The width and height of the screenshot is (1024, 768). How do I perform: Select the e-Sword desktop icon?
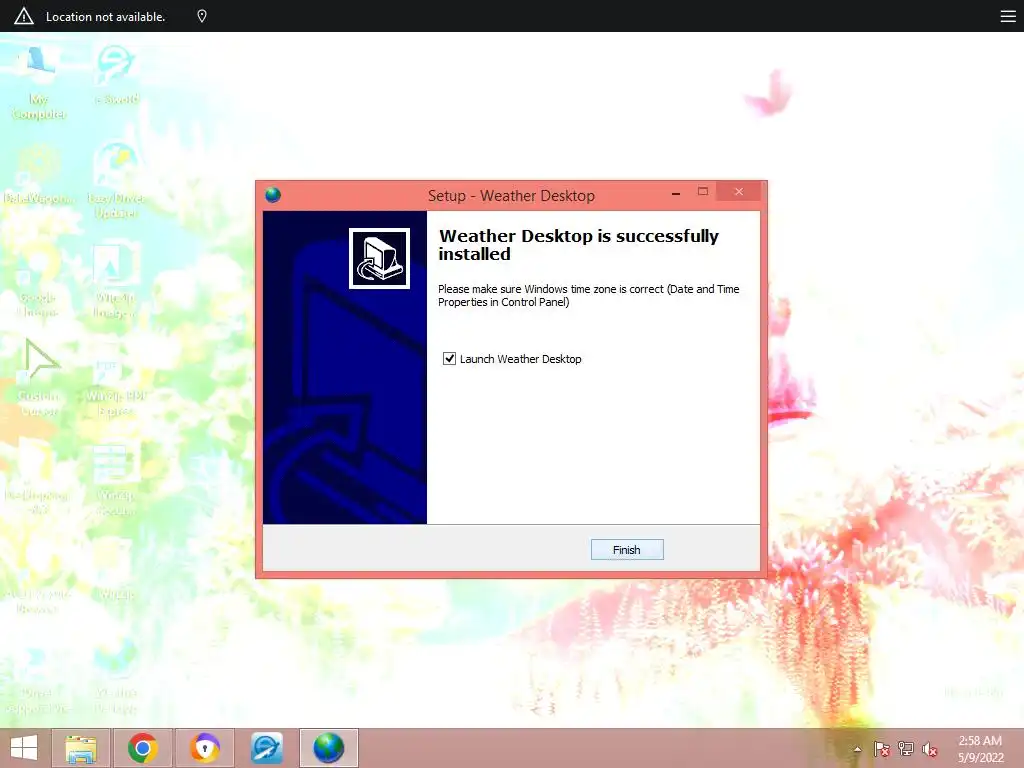point(116,75)
